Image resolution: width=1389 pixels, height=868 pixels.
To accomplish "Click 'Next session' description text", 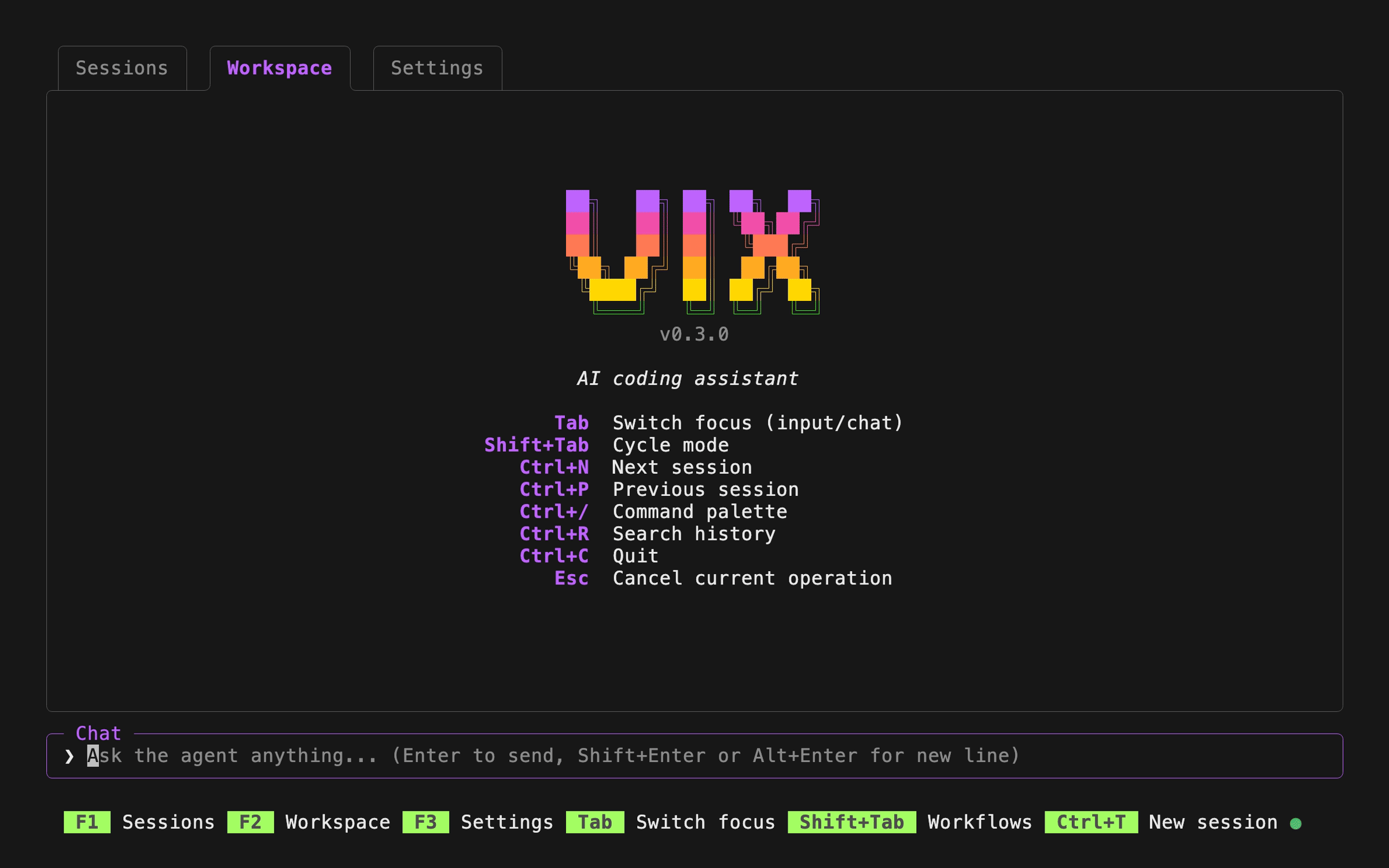I will coord(682,467).
